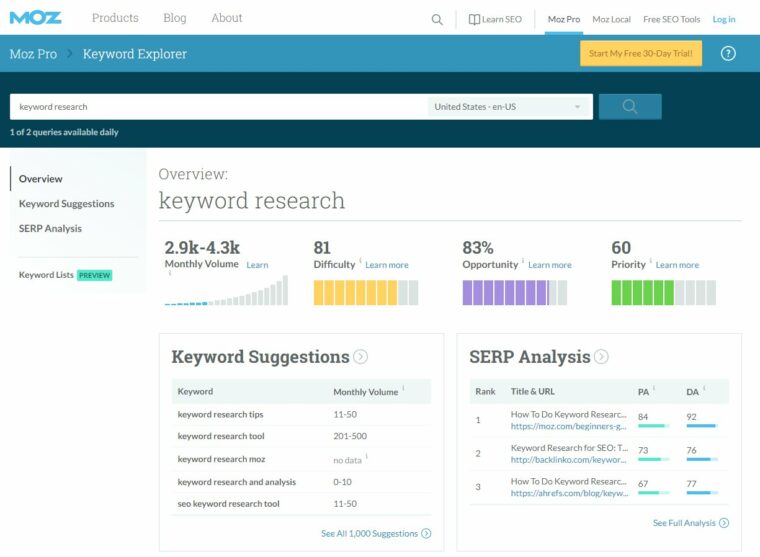Click the Log in link
This screenshot has height=557, width=760.
pyautogui.click(x=724, y=19)
